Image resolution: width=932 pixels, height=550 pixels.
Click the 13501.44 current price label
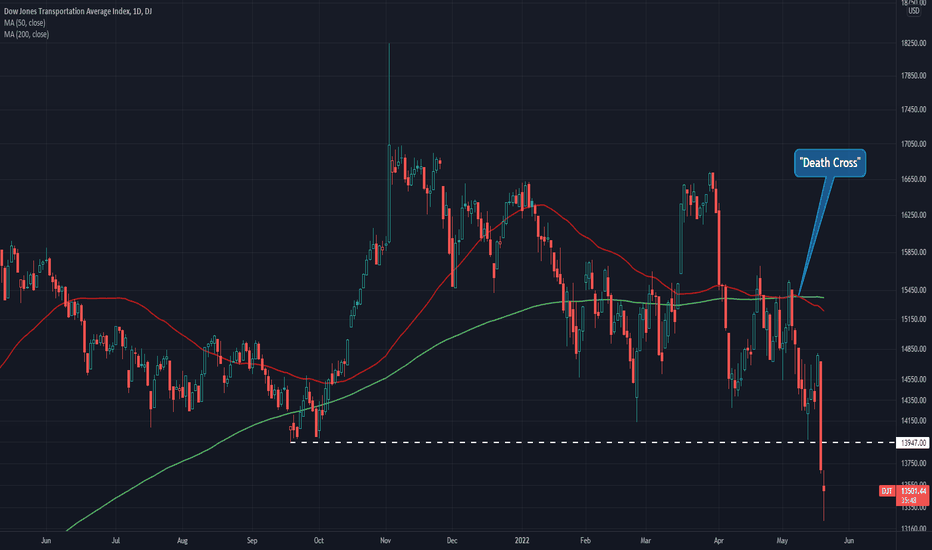coord(913,491)
